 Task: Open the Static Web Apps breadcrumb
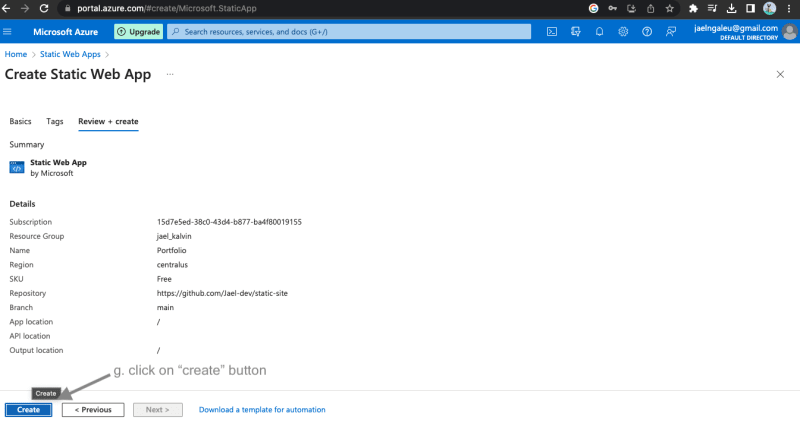70,54
